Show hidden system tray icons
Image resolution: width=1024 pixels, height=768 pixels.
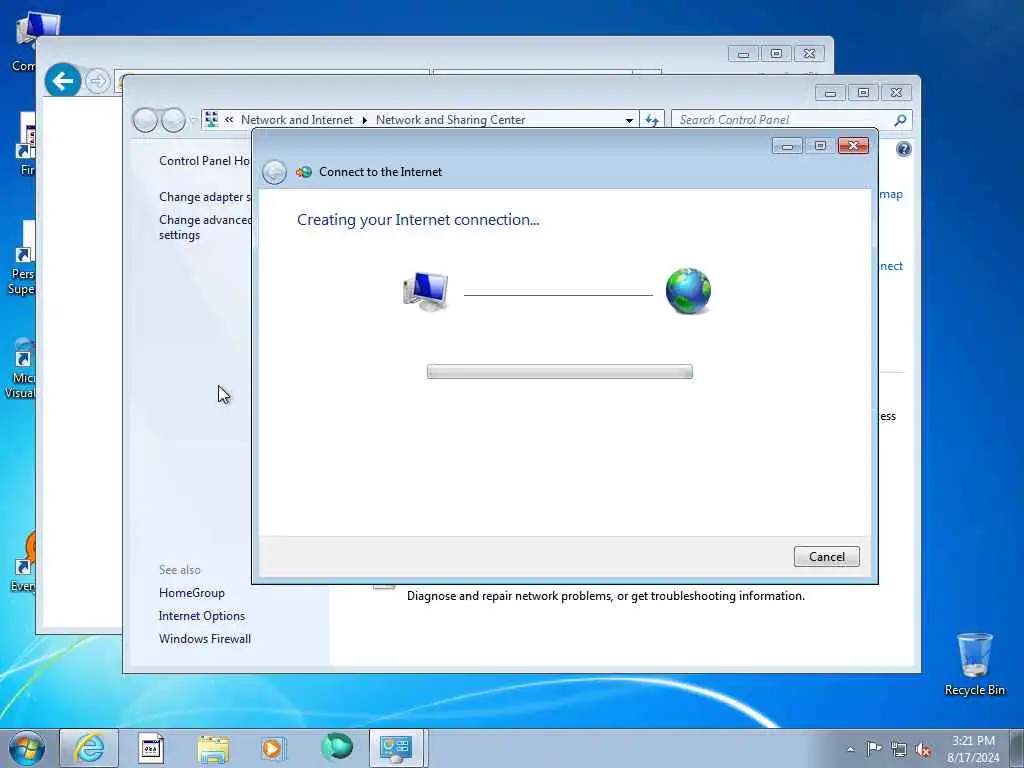[850, 749]
